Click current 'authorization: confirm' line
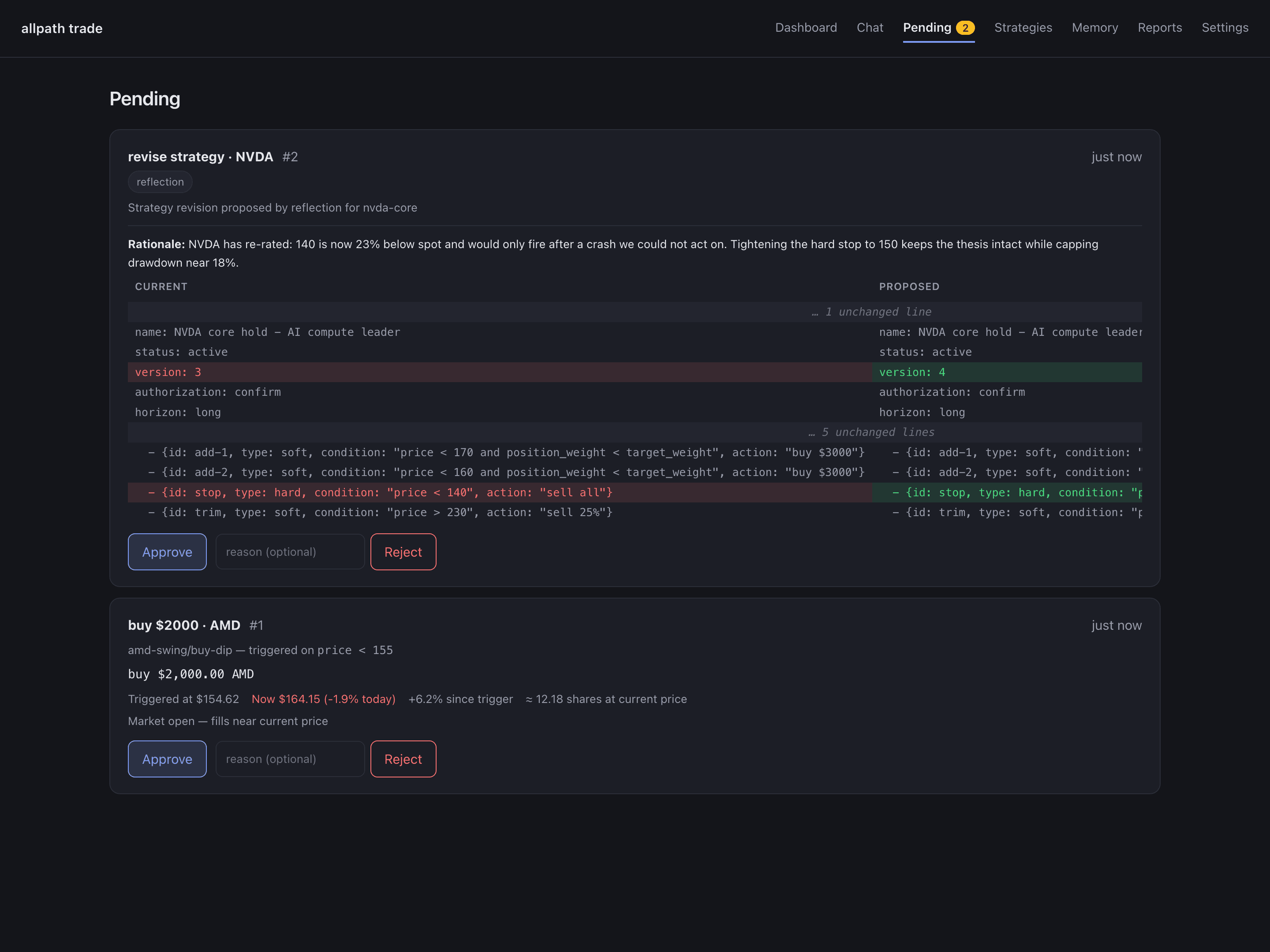1270x952 pixels. 500,392
